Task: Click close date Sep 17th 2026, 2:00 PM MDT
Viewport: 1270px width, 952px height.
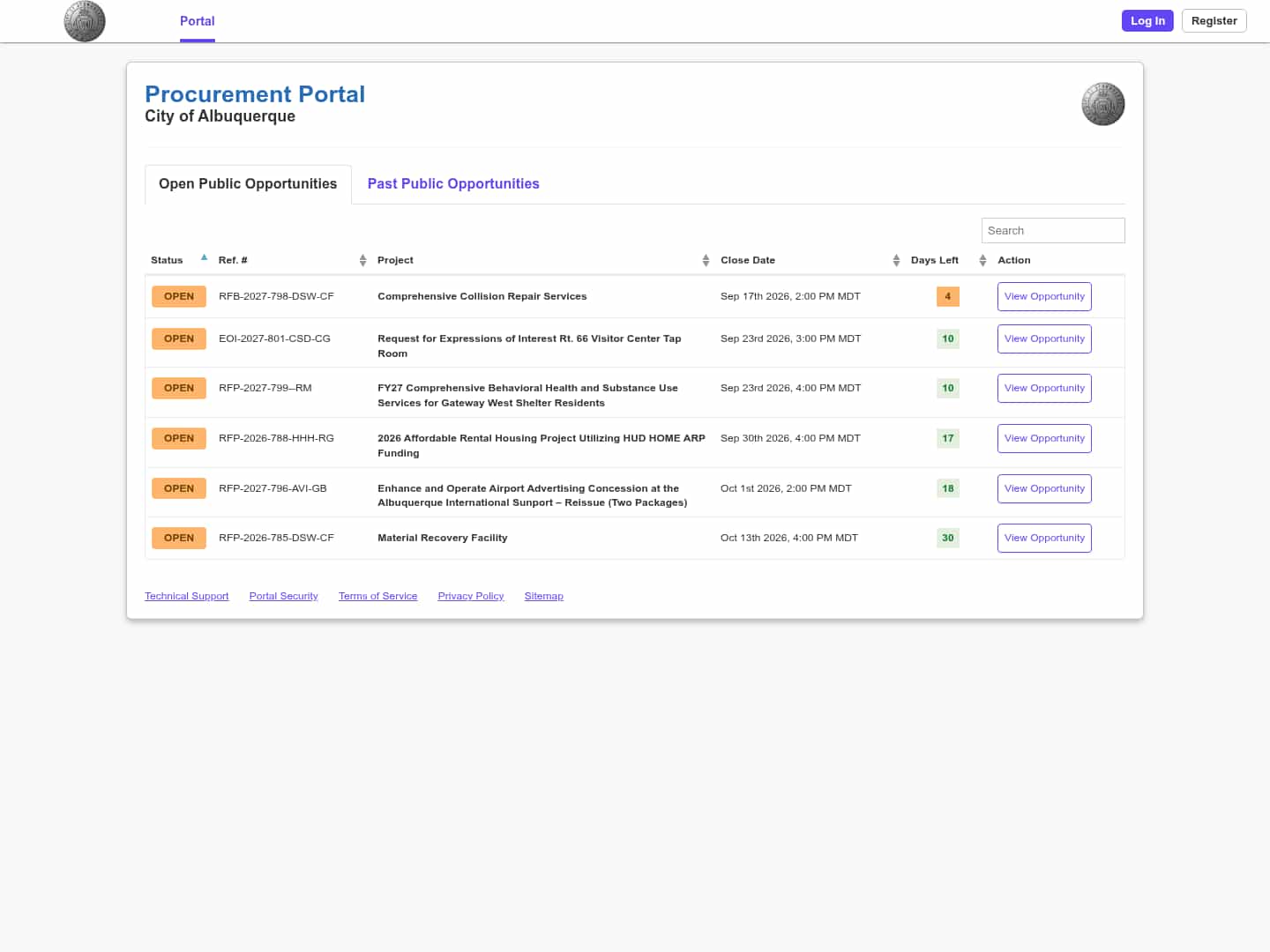Action: pyautogui.click(x=790, y=296)
